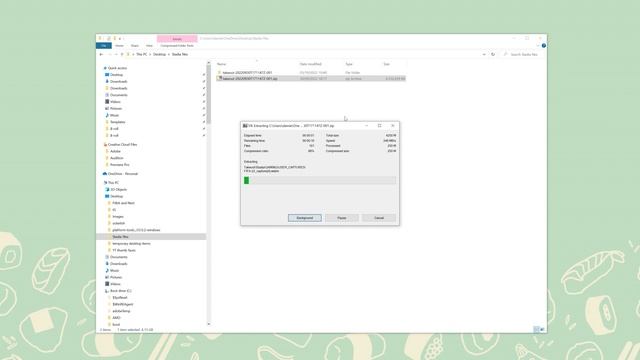Pause the extraction in the 7-Zip dialog
The image size is (640, 360).
342,218
